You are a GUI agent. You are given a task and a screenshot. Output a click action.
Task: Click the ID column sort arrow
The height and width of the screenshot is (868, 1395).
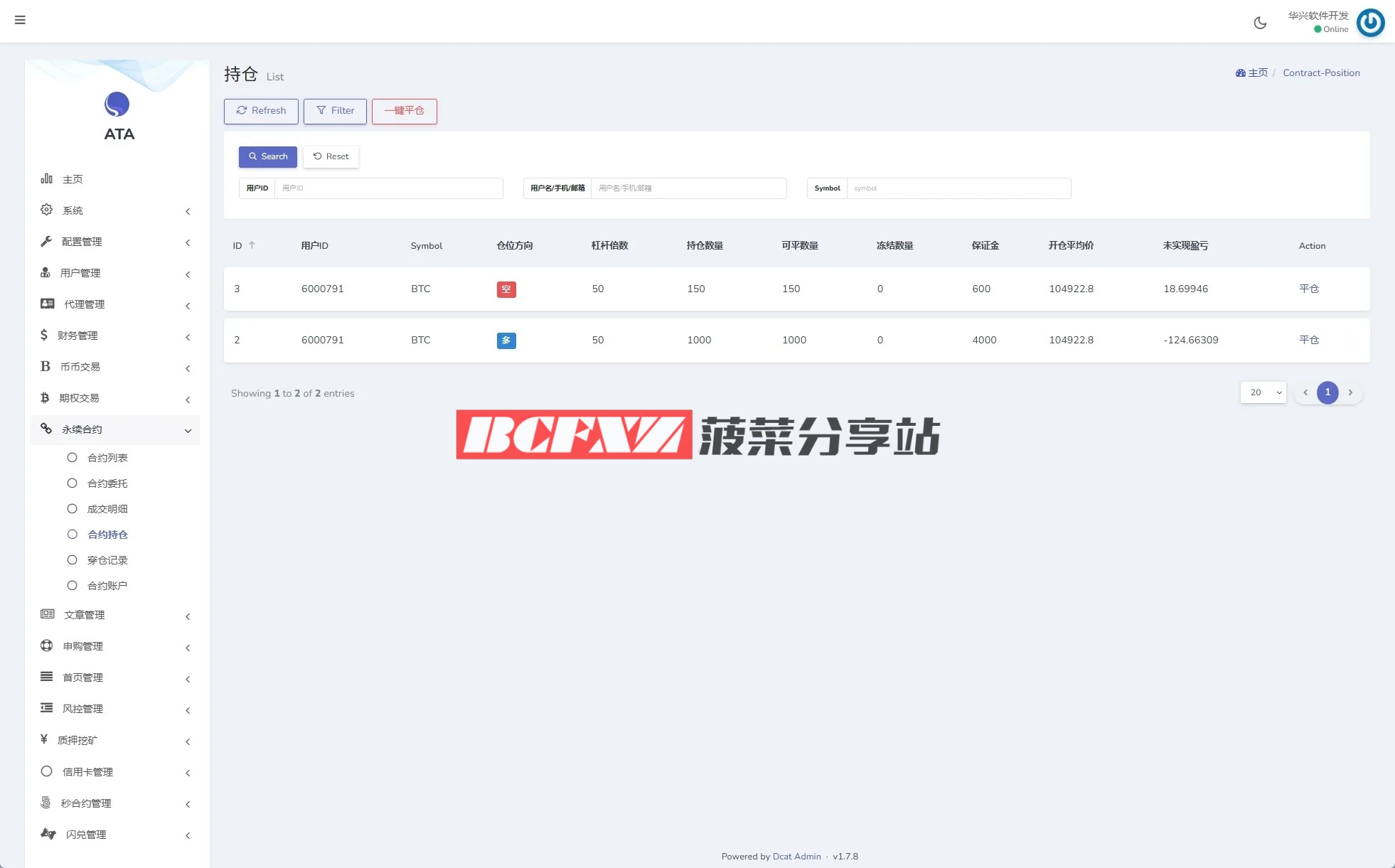[252, 245]
